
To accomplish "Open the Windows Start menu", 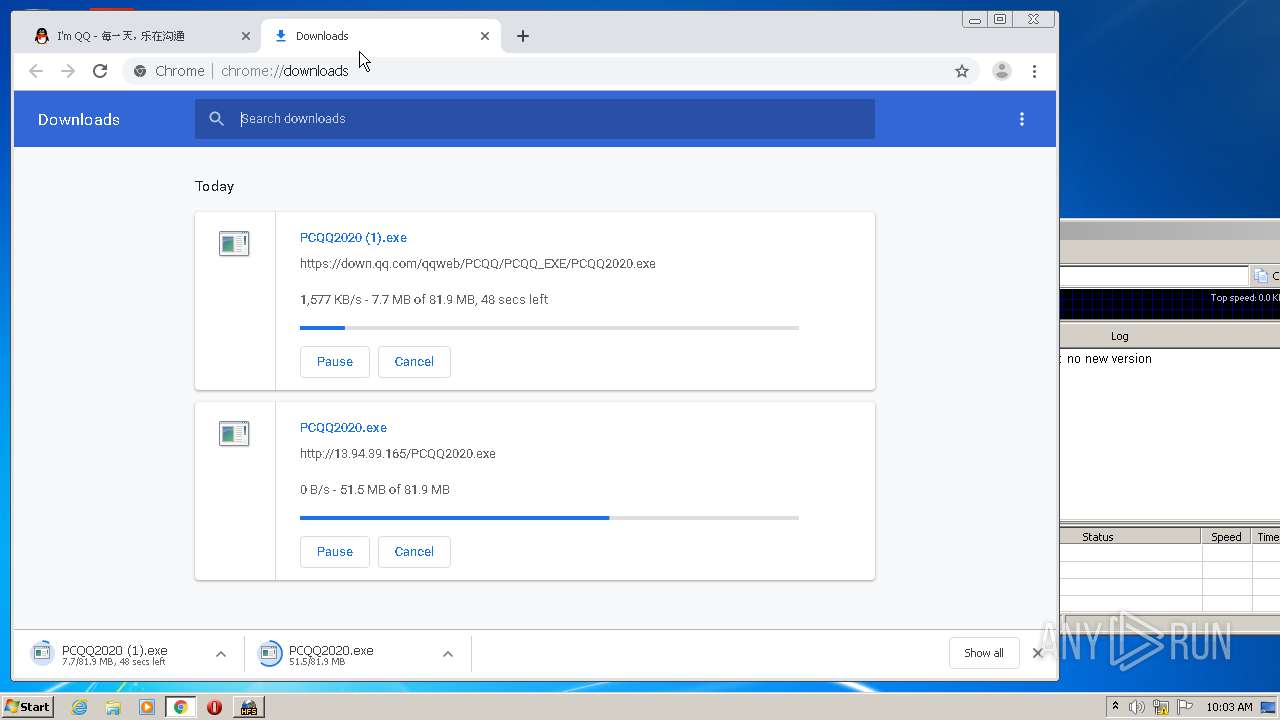I will click(27, 707).
